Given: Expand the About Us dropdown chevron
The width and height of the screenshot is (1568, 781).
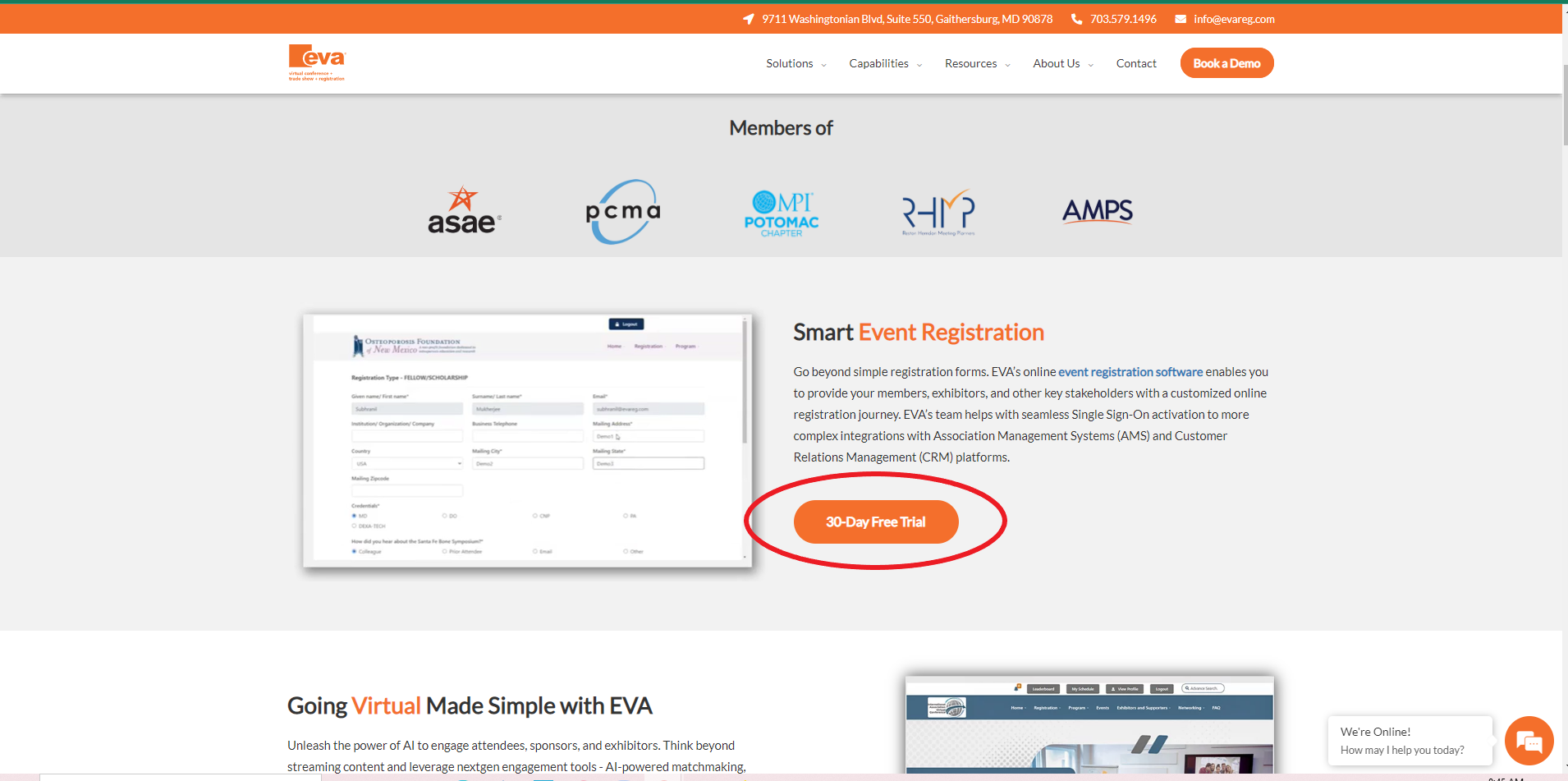Looking at the screenshot, I should pos(1090,65).
